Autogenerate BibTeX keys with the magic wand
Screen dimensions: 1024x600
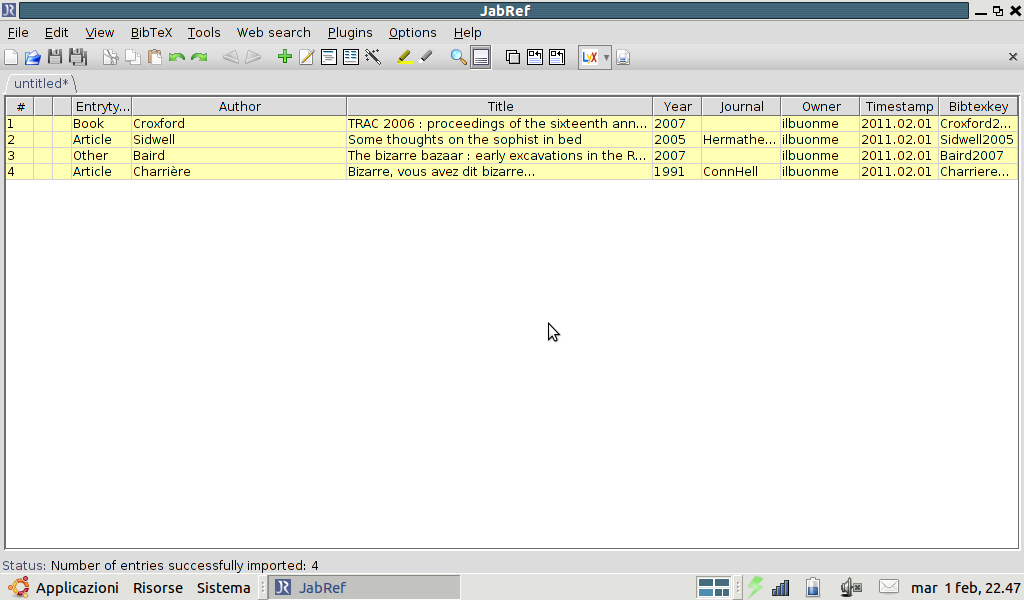click(x=373, y=57)
